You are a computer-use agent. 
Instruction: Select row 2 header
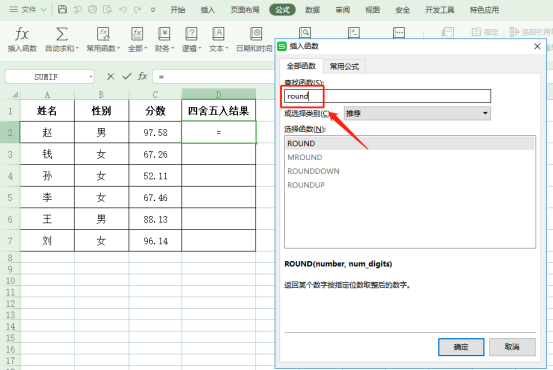tap(10, 132)
